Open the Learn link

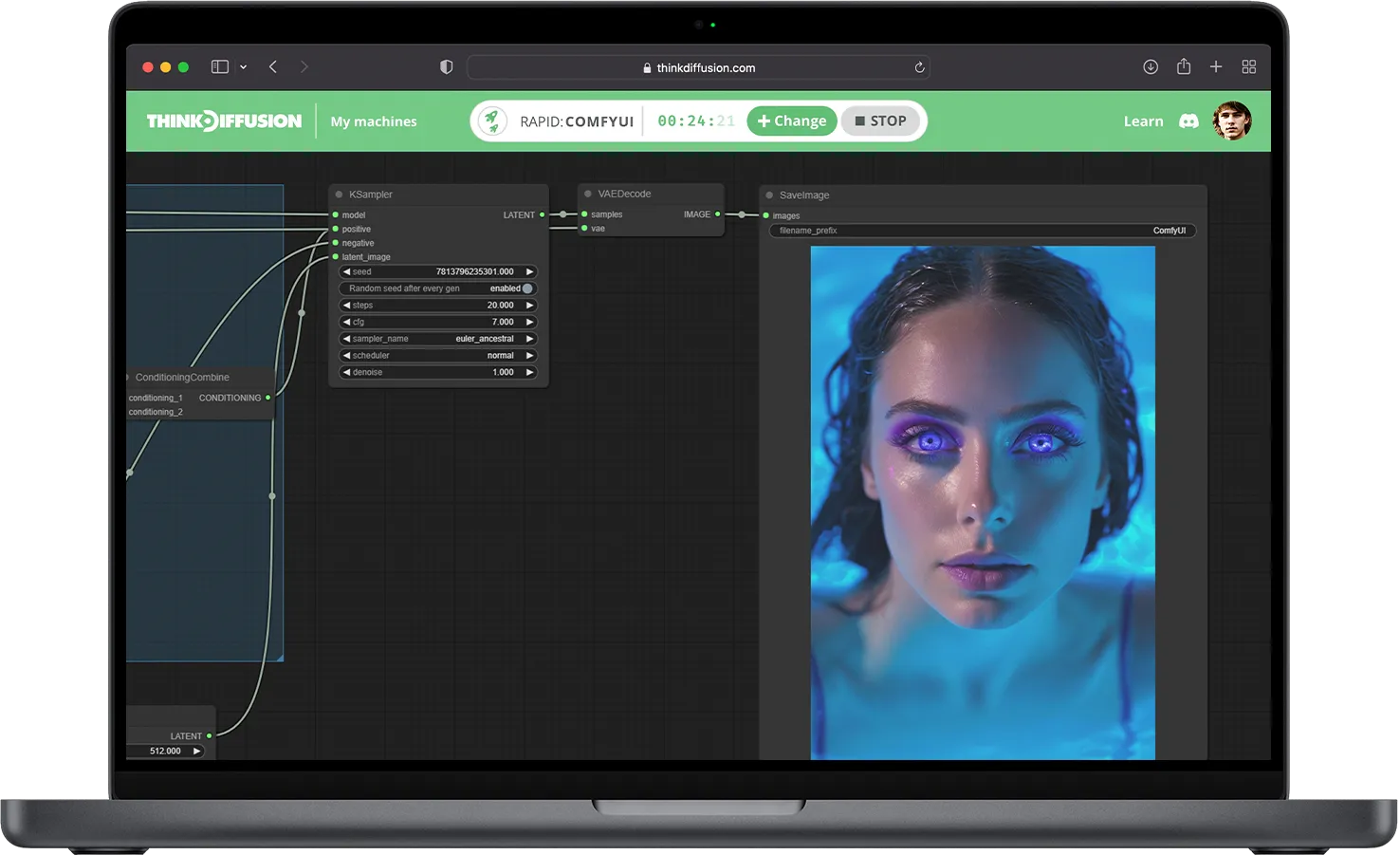coord(1143,121)
